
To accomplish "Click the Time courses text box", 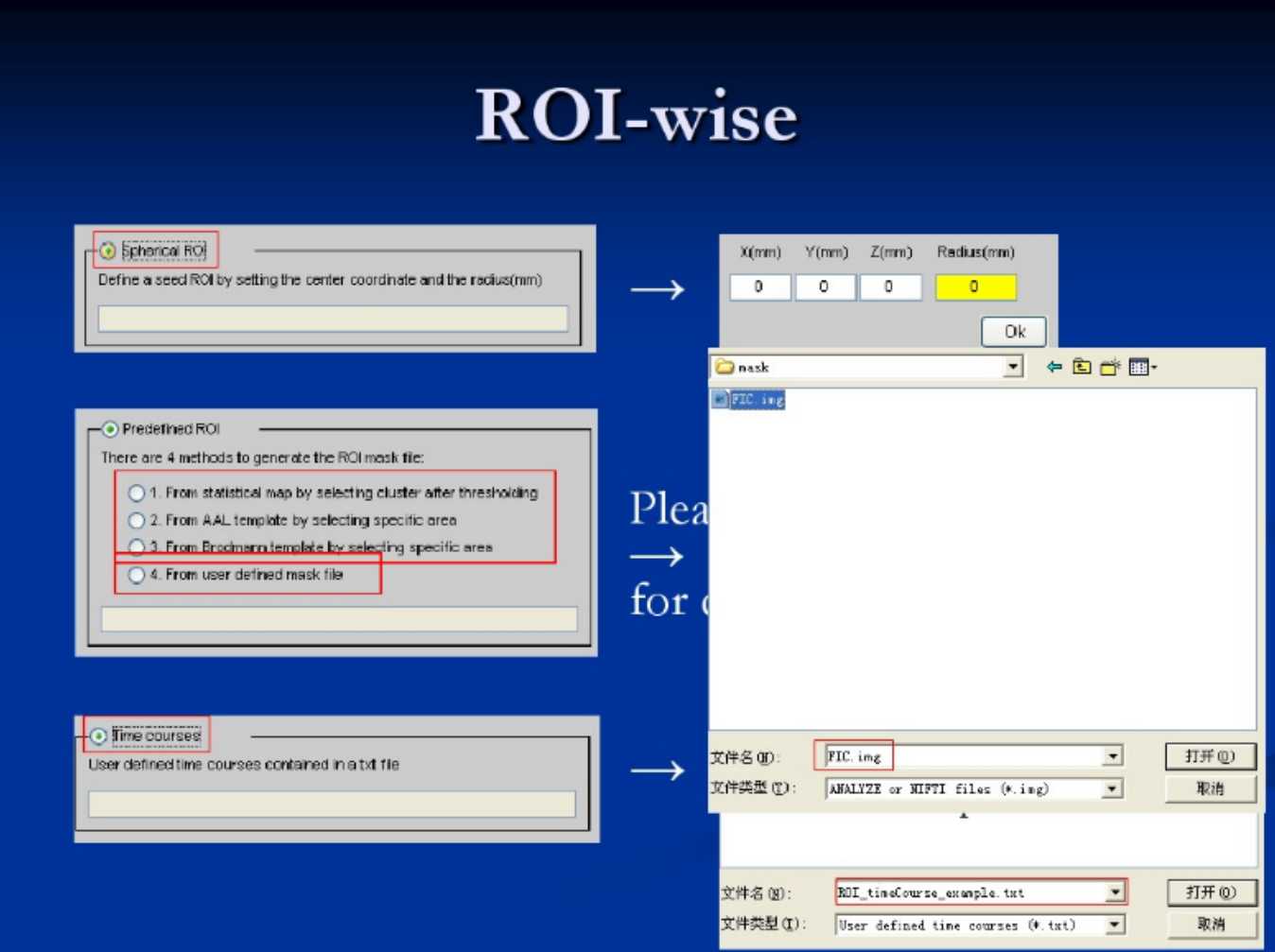I will 332,805.
